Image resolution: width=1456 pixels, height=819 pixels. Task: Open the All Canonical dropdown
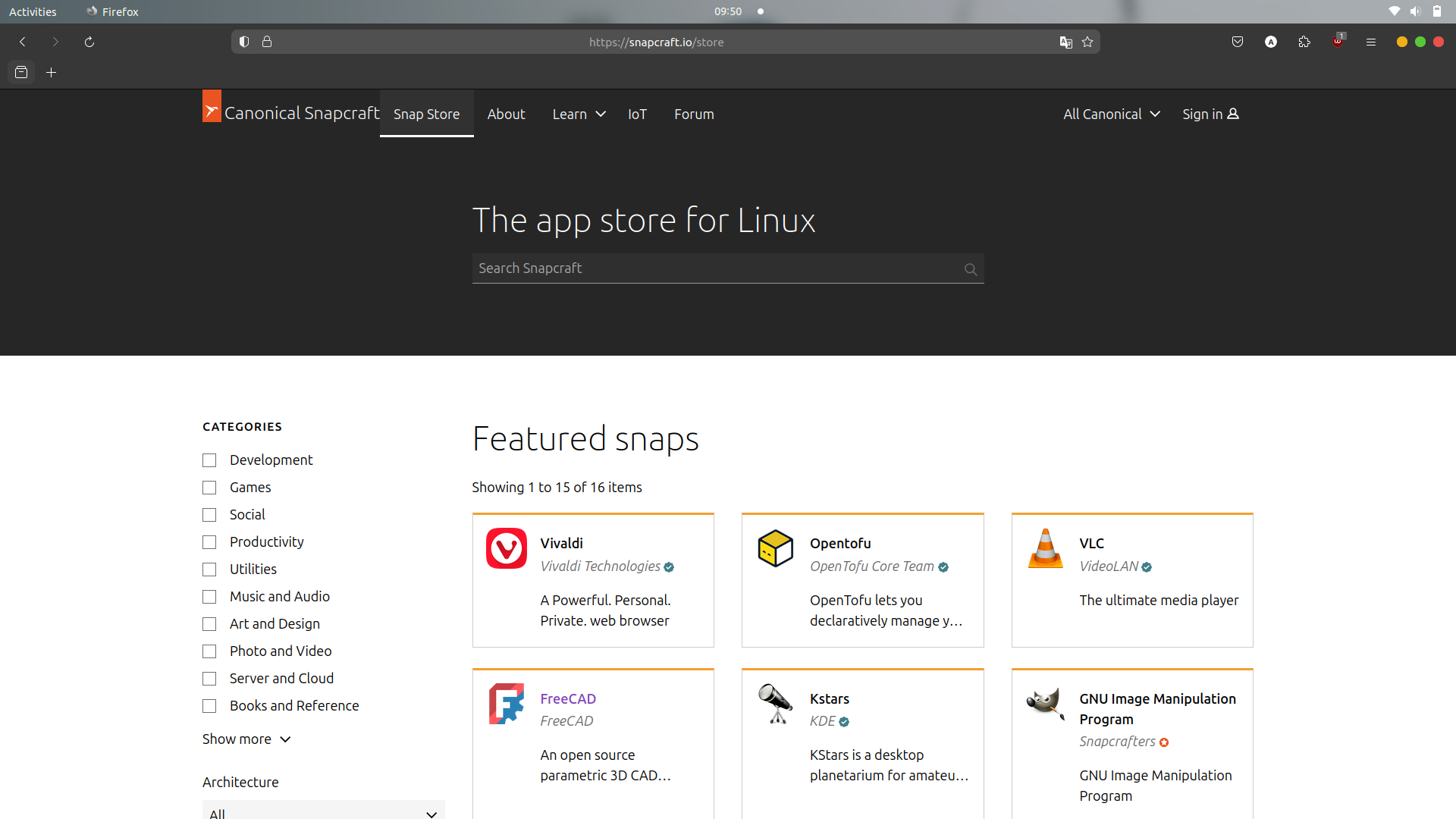tap(1112, 114)
